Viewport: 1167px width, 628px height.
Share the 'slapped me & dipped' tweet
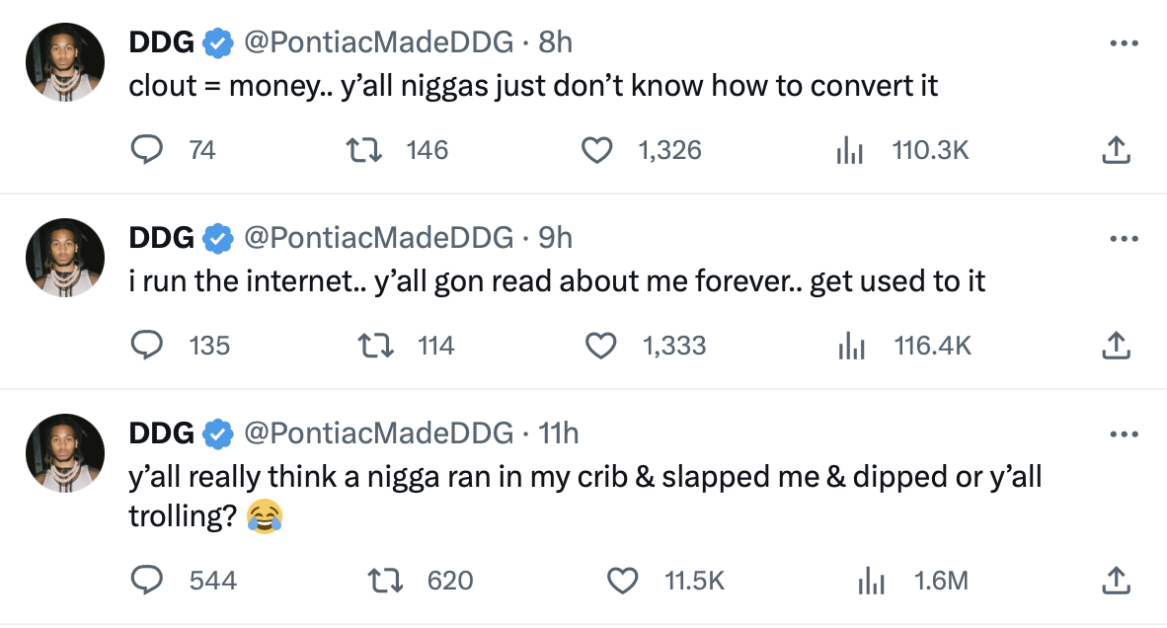click(x=1116, y=580)
